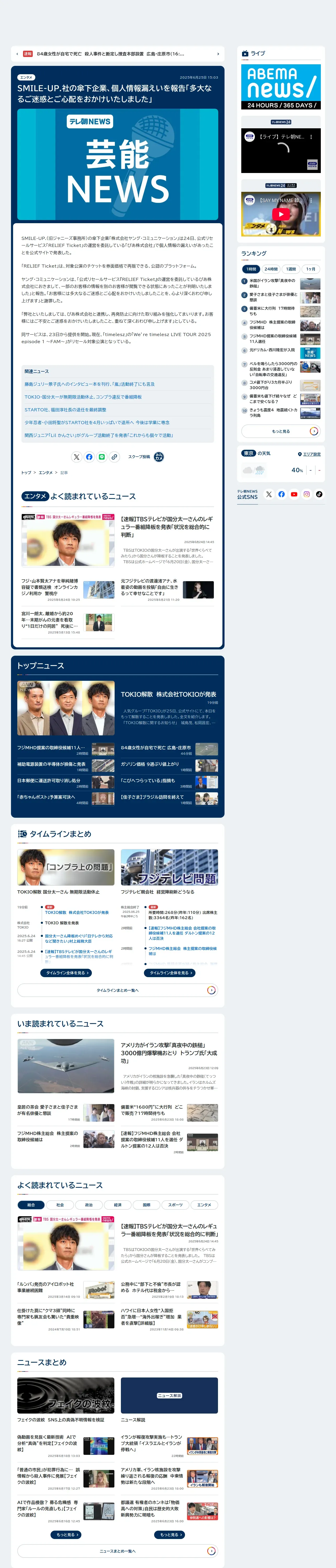Viewport: 336px width, 1568px height.
Task: Open related link about 藤島ジュリー景子氏 interview book
Action: pos(90,384)
